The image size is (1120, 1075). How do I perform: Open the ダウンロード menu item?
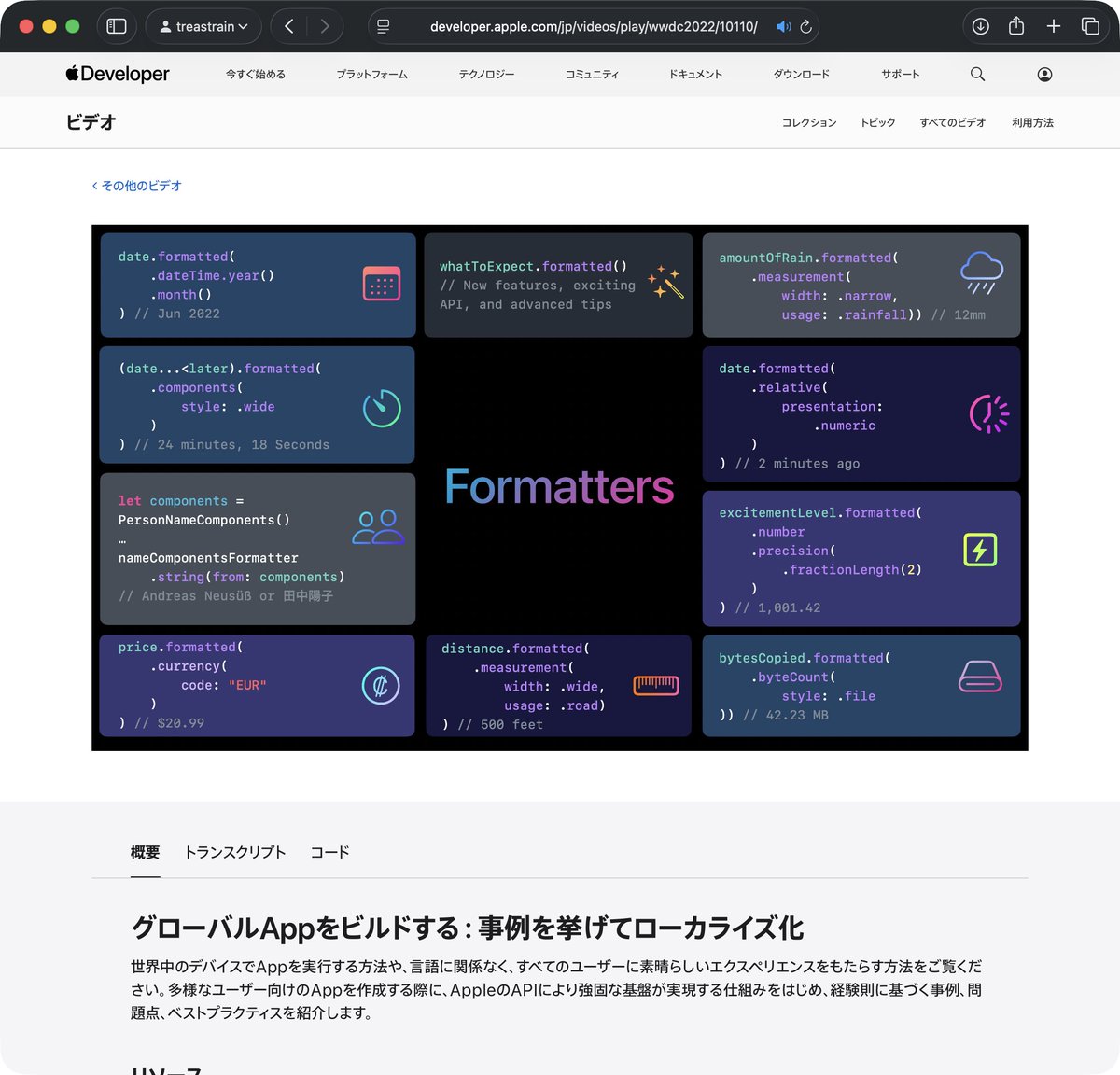801,74
